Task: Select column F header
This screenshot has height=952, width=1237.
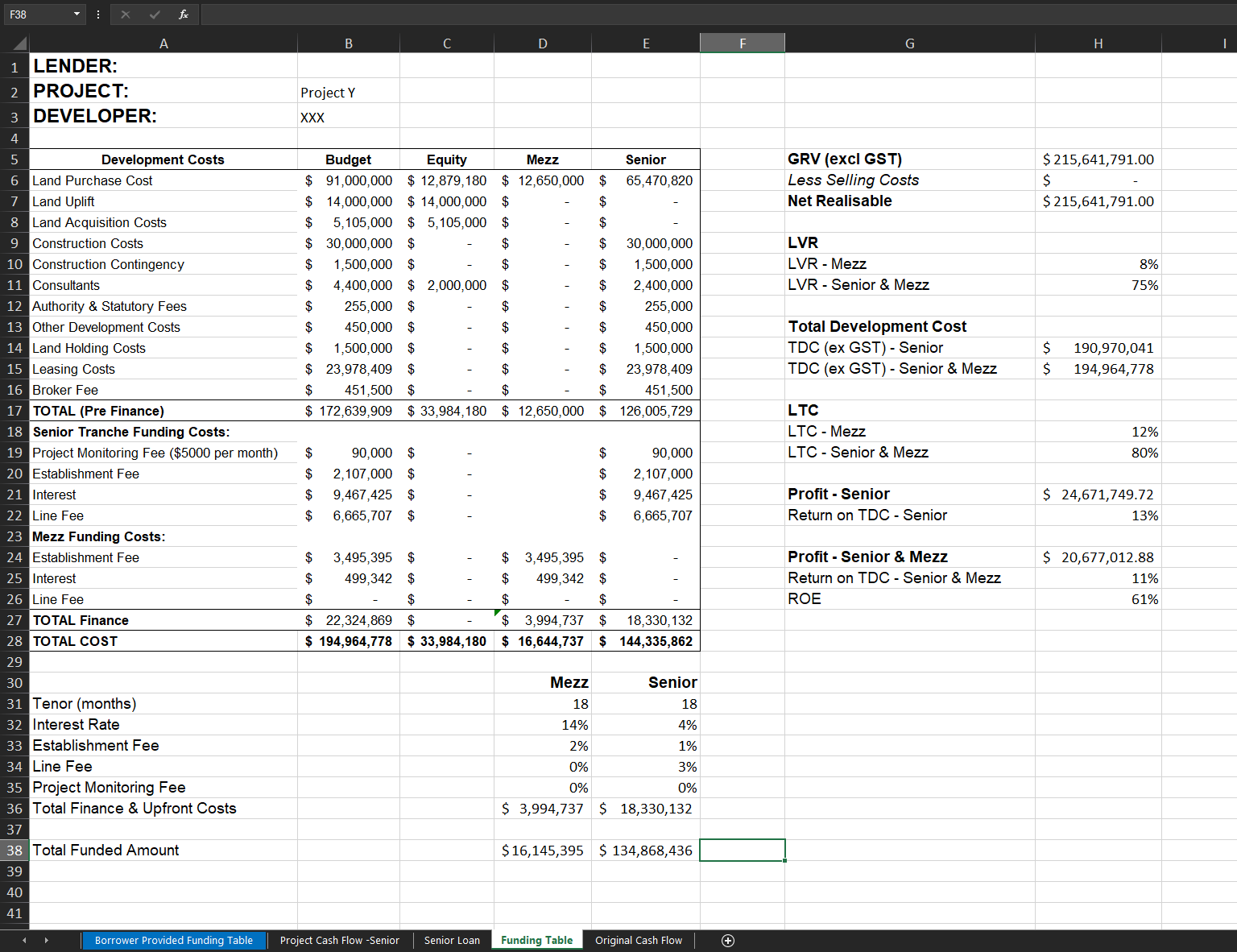Action: (x=743, y=43)
